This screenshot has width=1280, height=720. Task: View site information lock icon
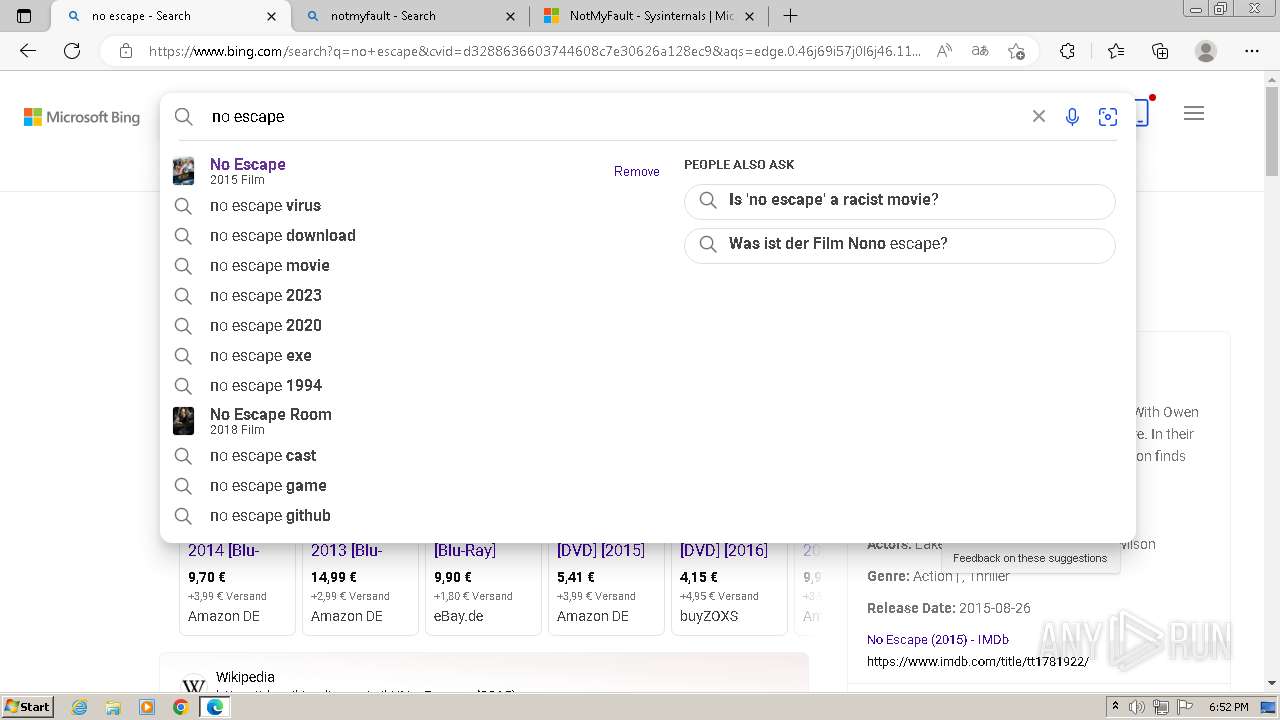coord(126,51)
